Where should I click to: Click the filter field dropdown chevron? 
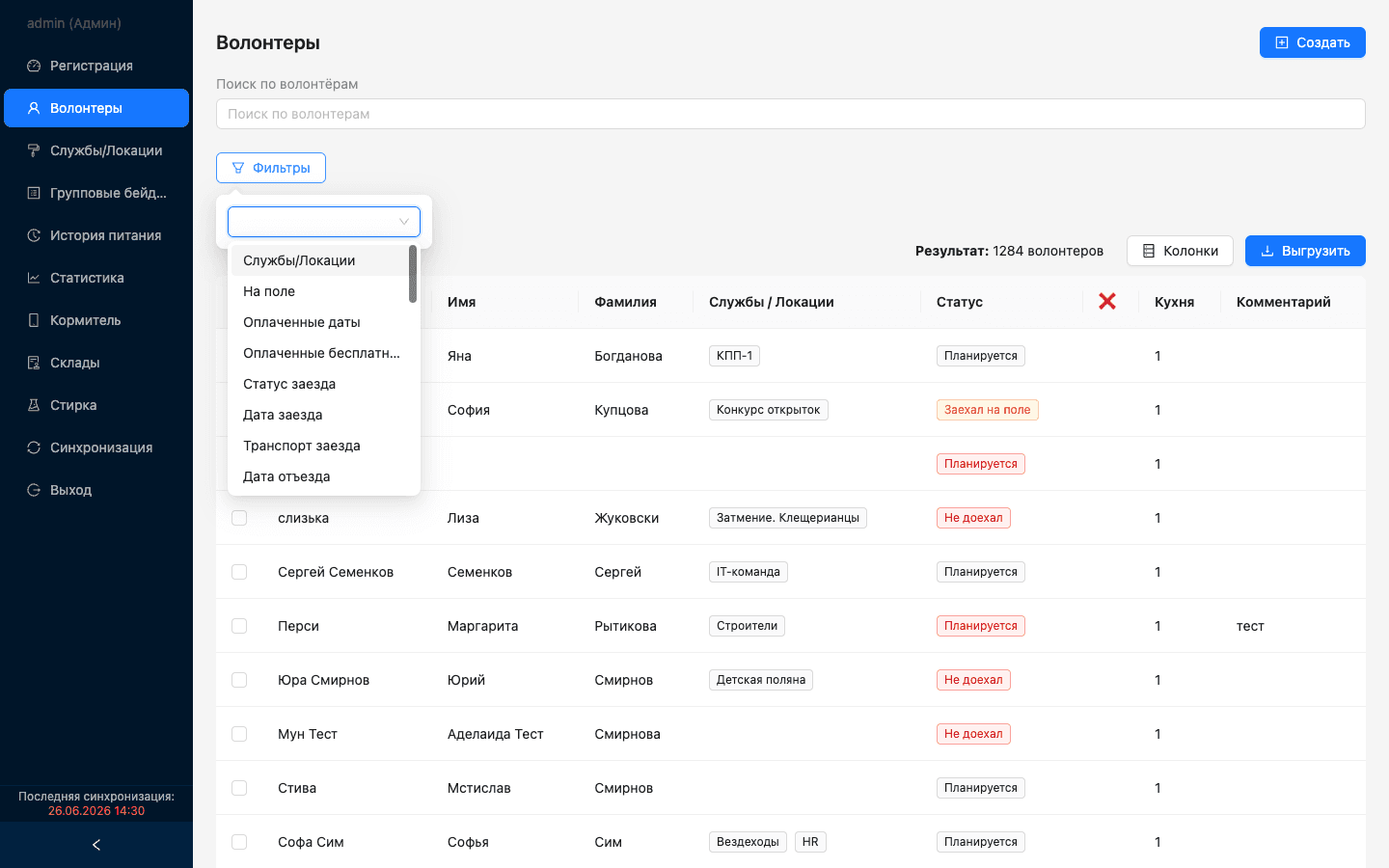point(404,222)
